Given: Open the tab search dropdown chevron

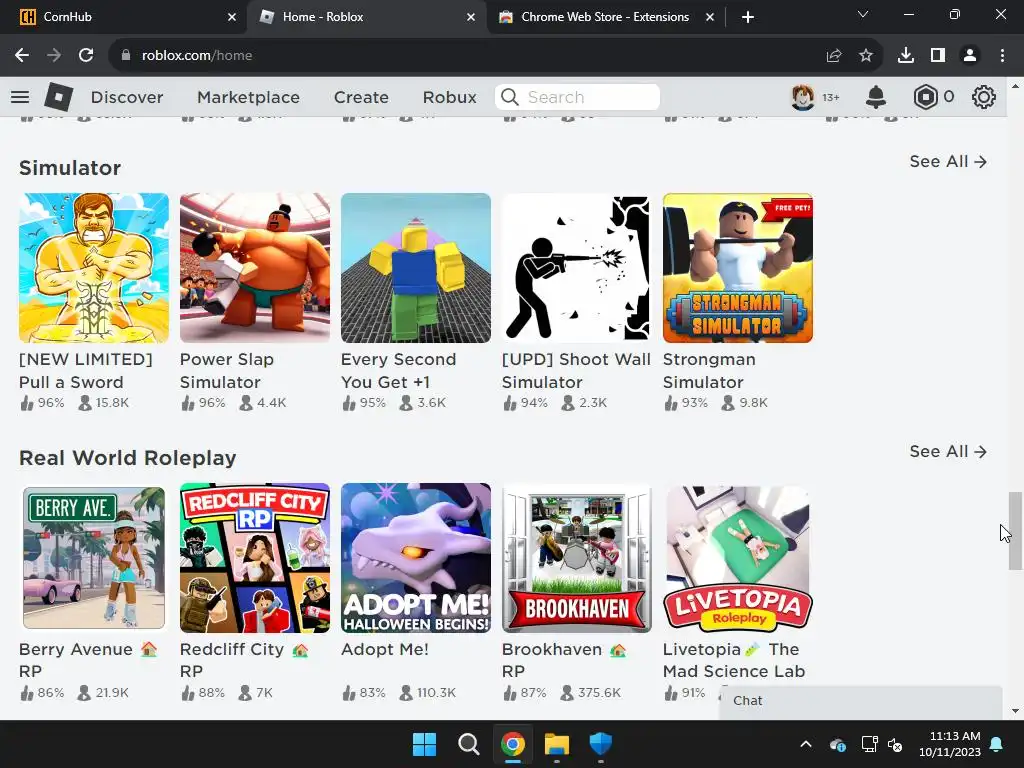Looking at the screenshot, I should (863, 14).
